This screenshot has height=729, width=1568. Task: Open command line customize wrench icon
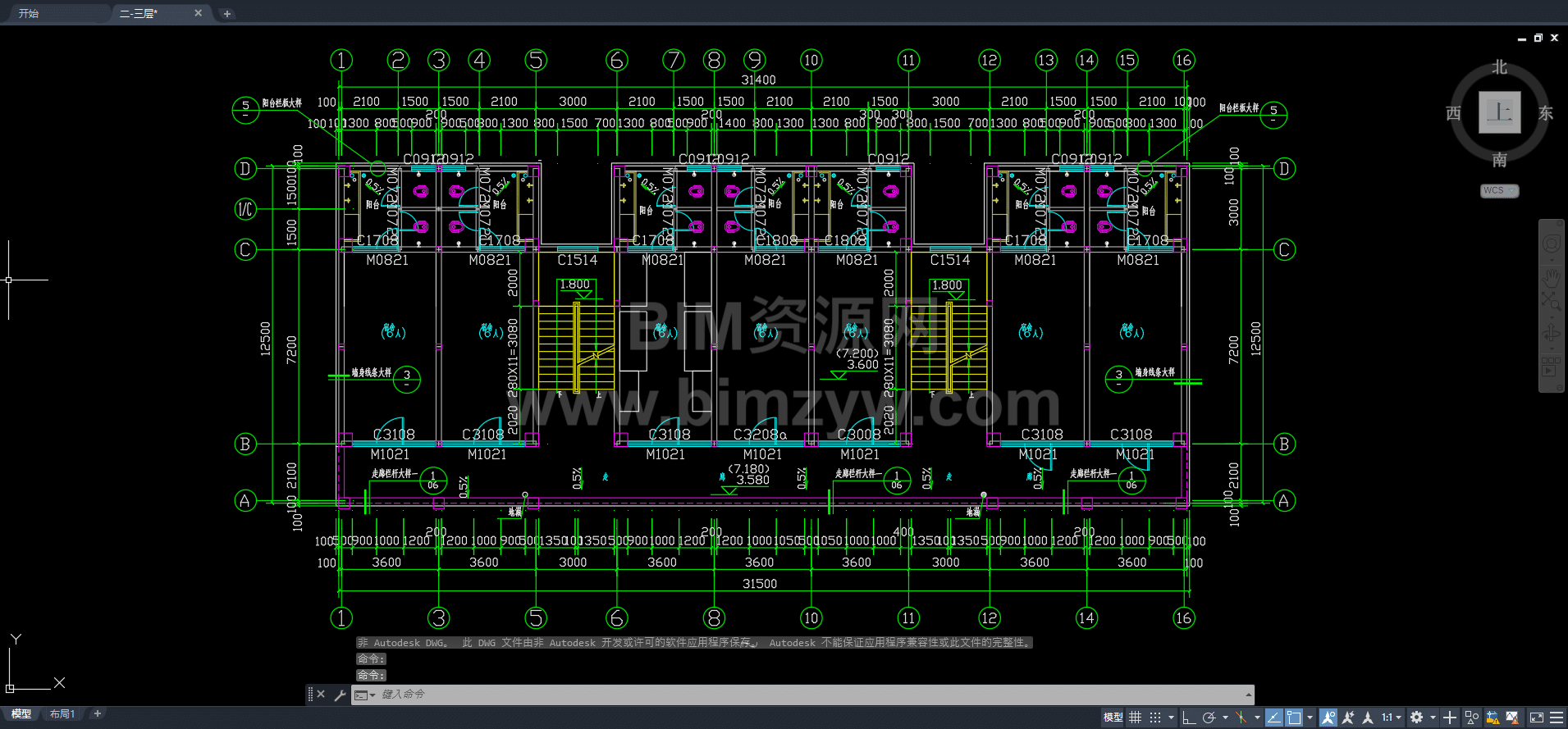click(x=340, y=695)
